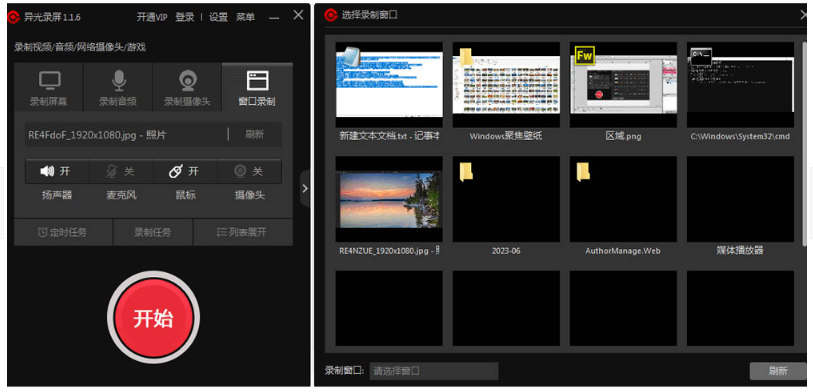
Task: Open the 菜单 menu
Action: coord(245,17)
